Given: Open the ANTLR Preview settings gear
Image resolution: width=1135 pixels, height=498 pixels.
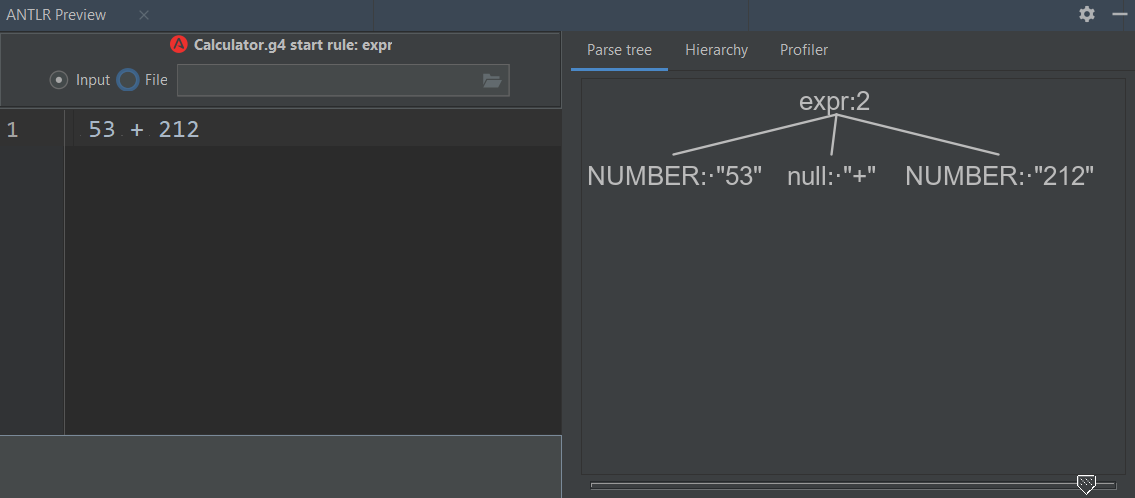Looking at the screenshot, I should coord(1087,14).
